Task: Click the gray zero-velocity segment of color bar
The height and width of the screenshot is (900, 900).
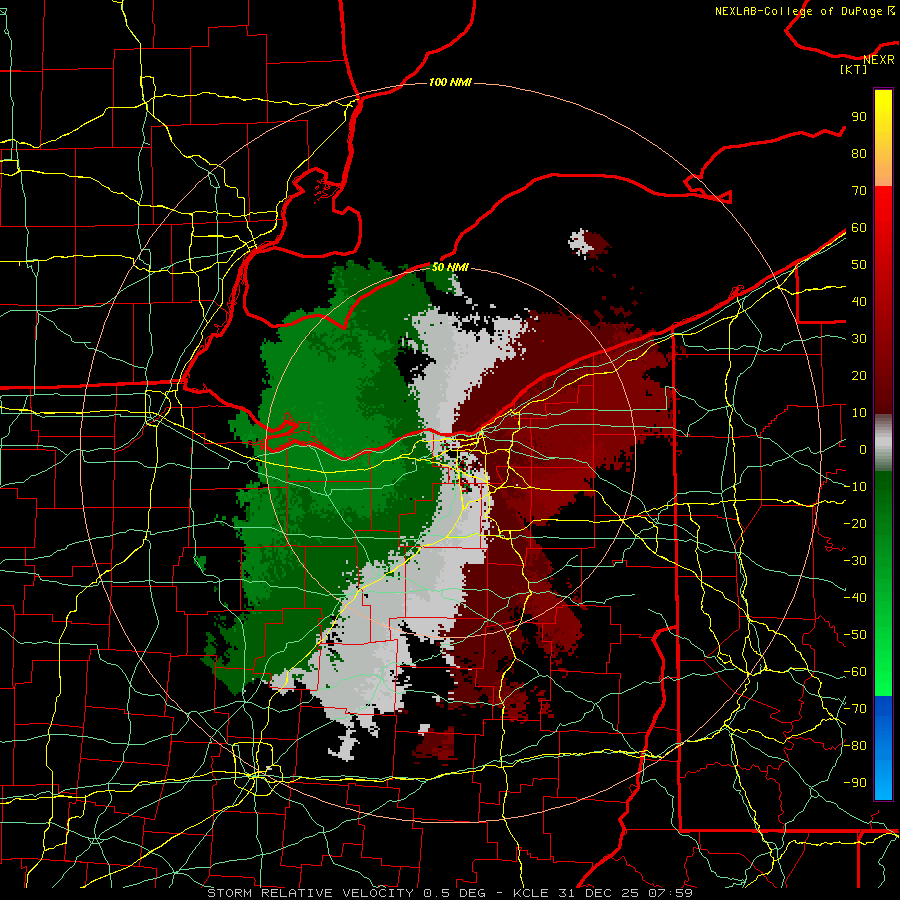Action: [x=883, y=443]
